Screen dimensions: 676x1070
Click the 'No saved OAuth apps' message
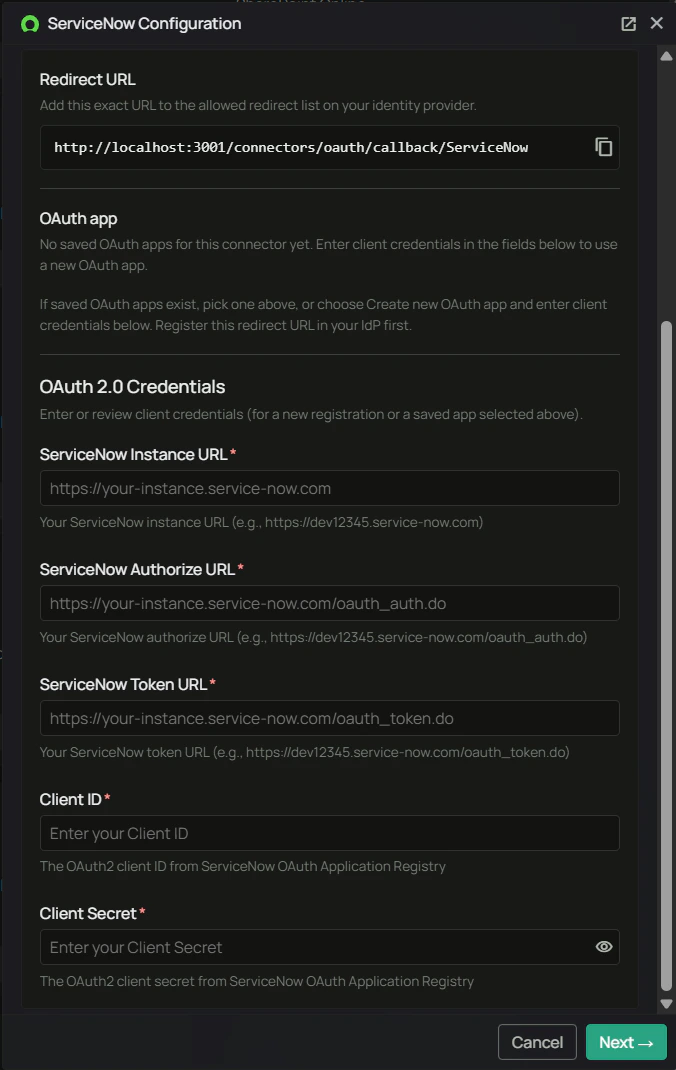329,255
